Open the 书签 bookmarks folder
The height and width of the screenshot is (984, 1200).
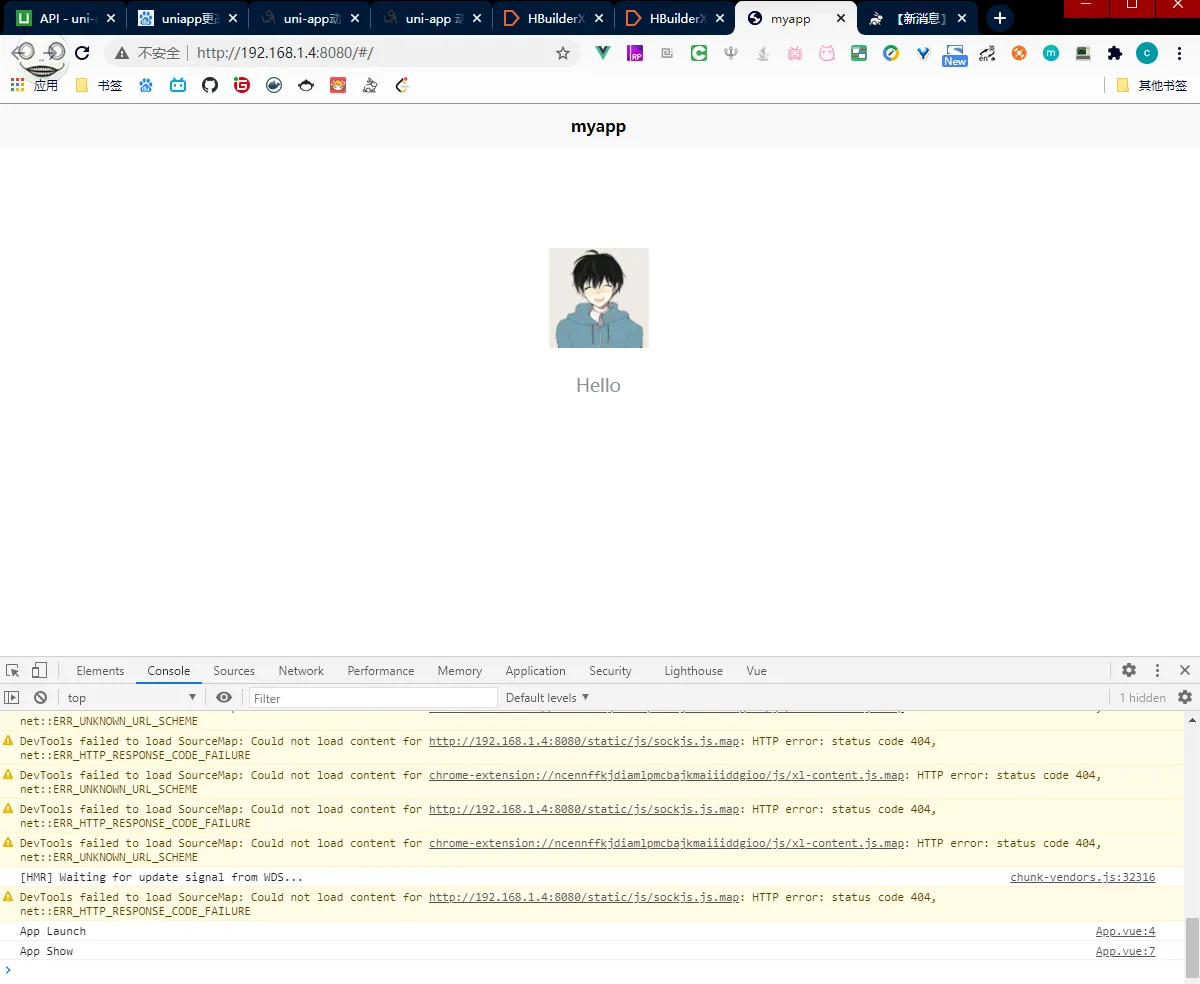point(99,85)
